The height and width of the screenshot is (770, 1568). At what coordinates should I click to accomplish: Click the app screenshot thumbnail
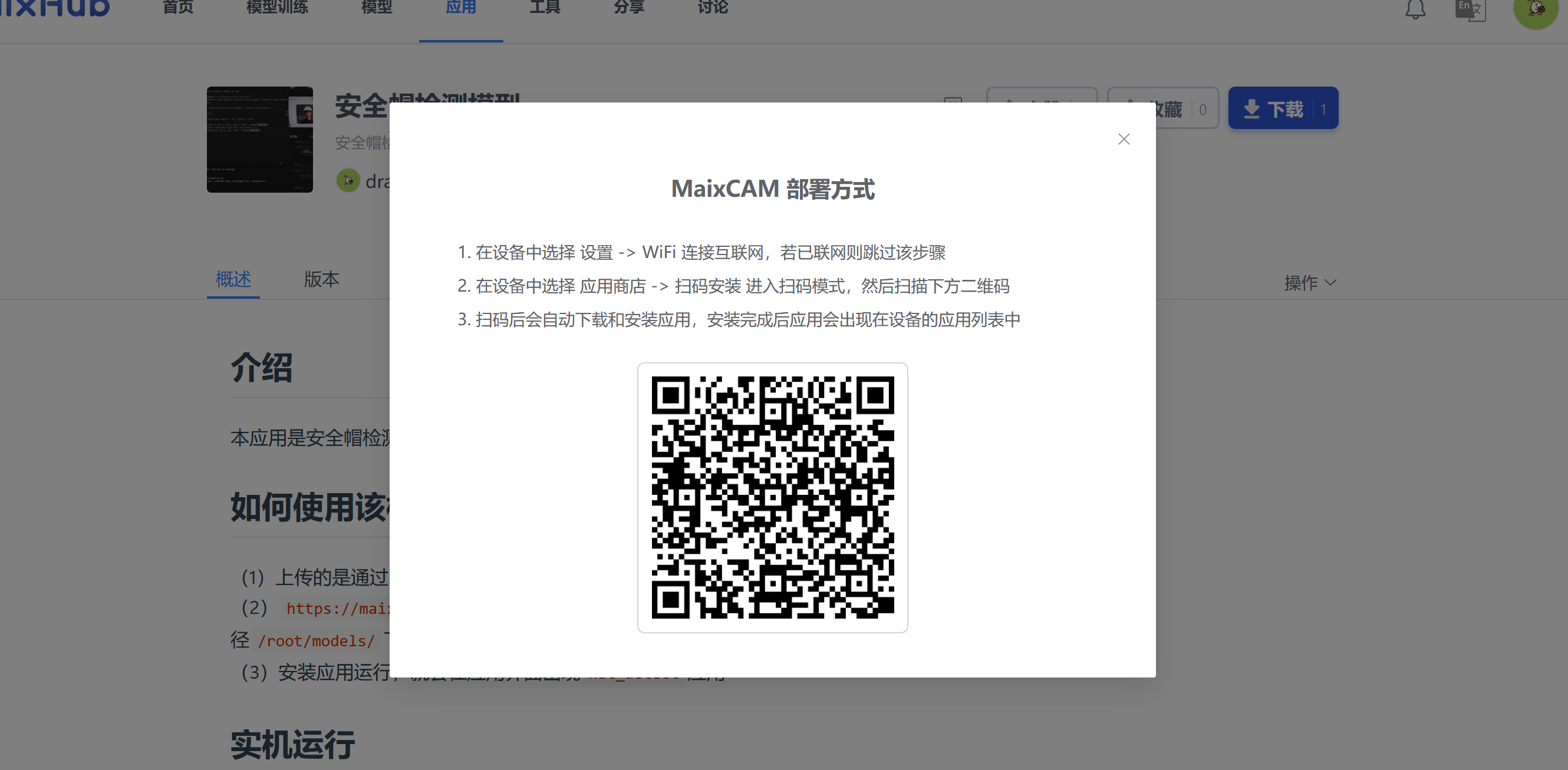pos(260,139)
